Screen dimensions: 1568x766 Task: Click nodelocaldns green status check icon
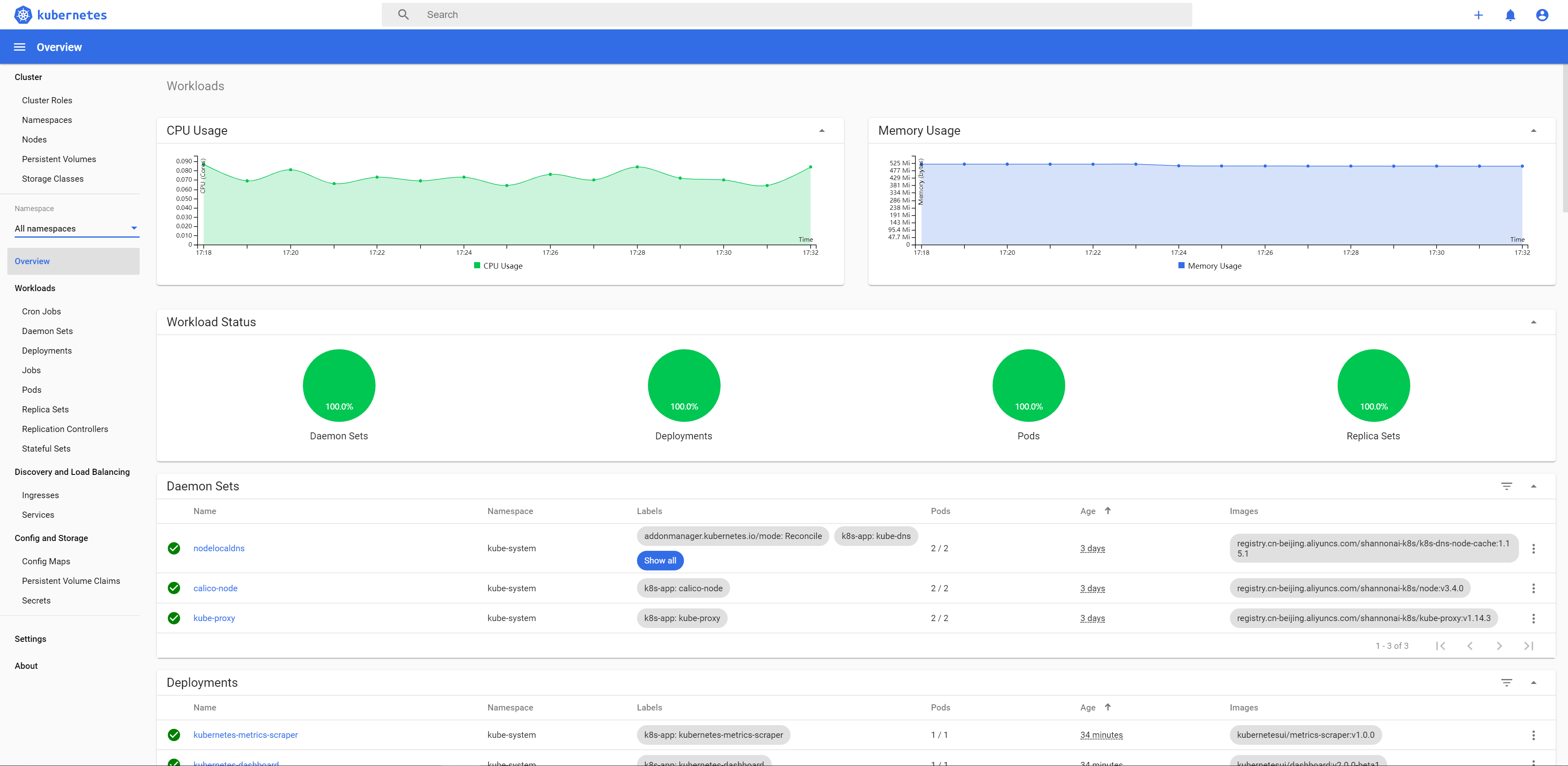pos(174,548)
